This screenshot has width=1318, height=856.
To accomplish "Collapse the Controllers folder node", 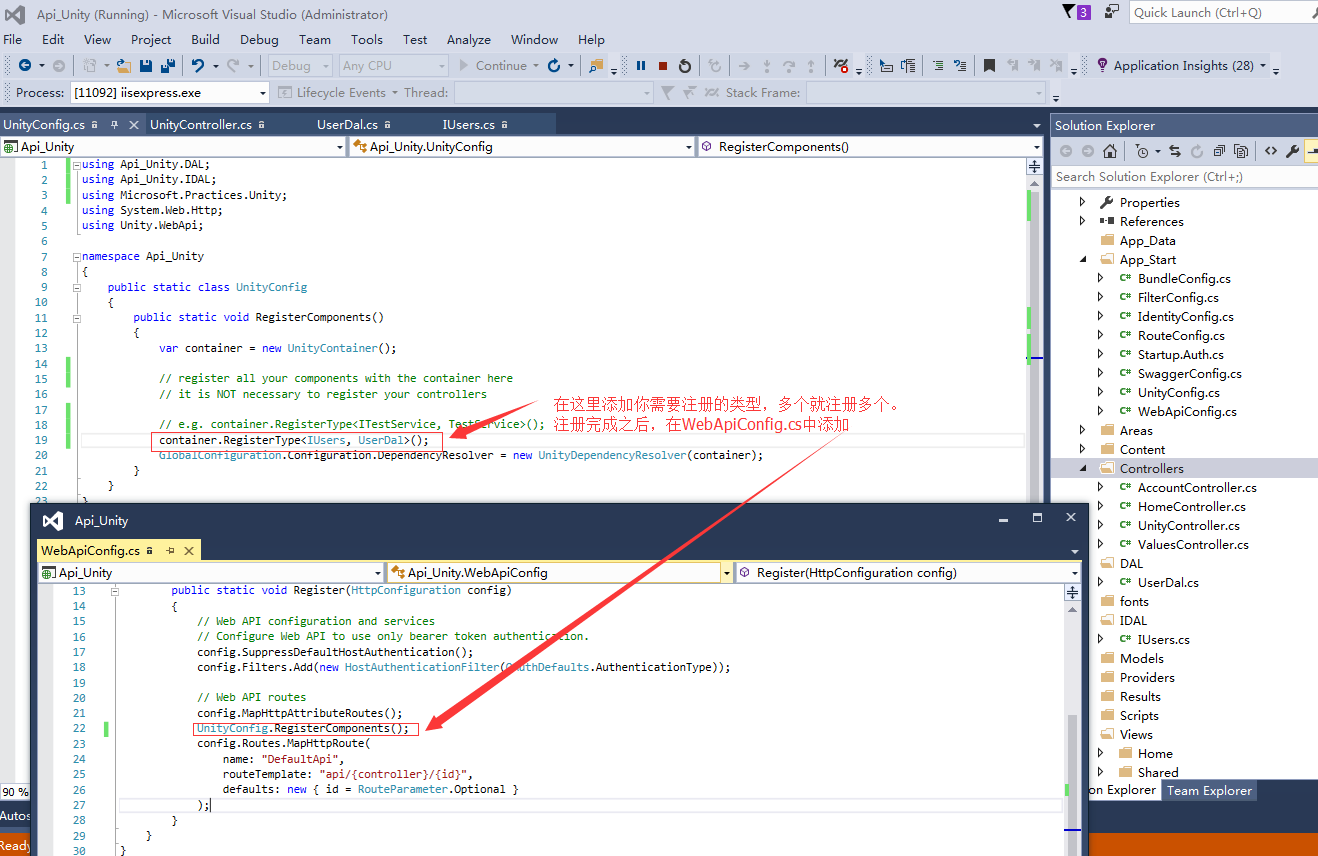I will pos(1083,469).
